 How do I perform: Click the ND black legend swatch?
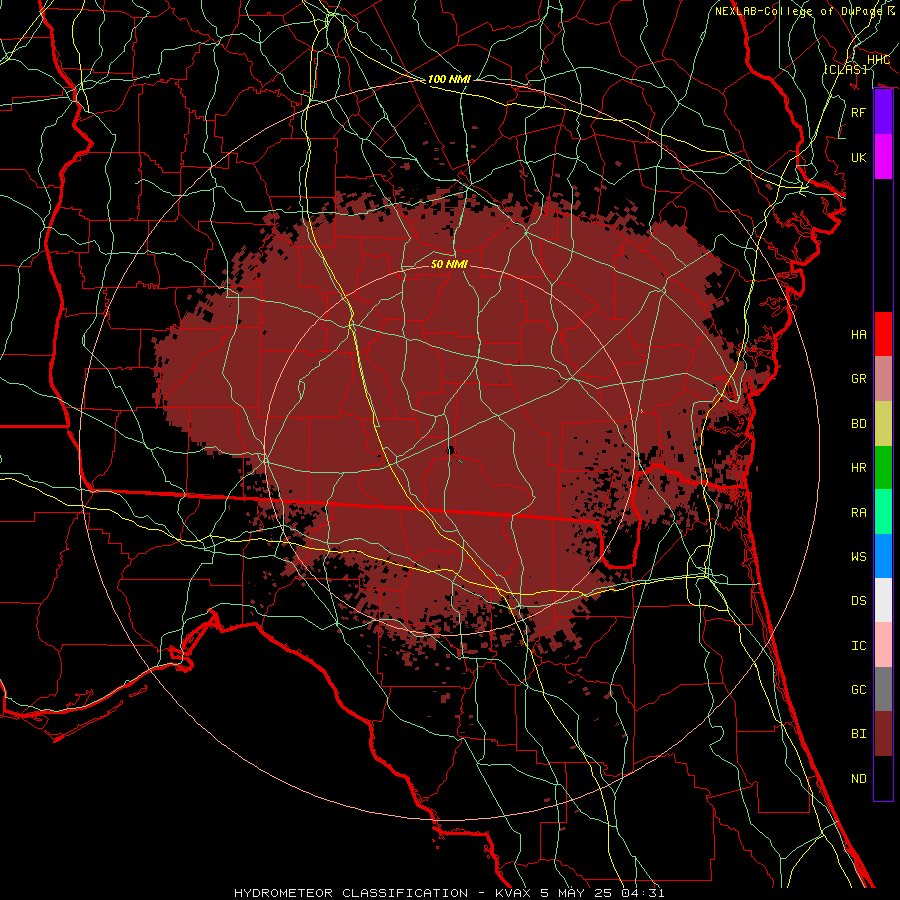click(883, 778)
